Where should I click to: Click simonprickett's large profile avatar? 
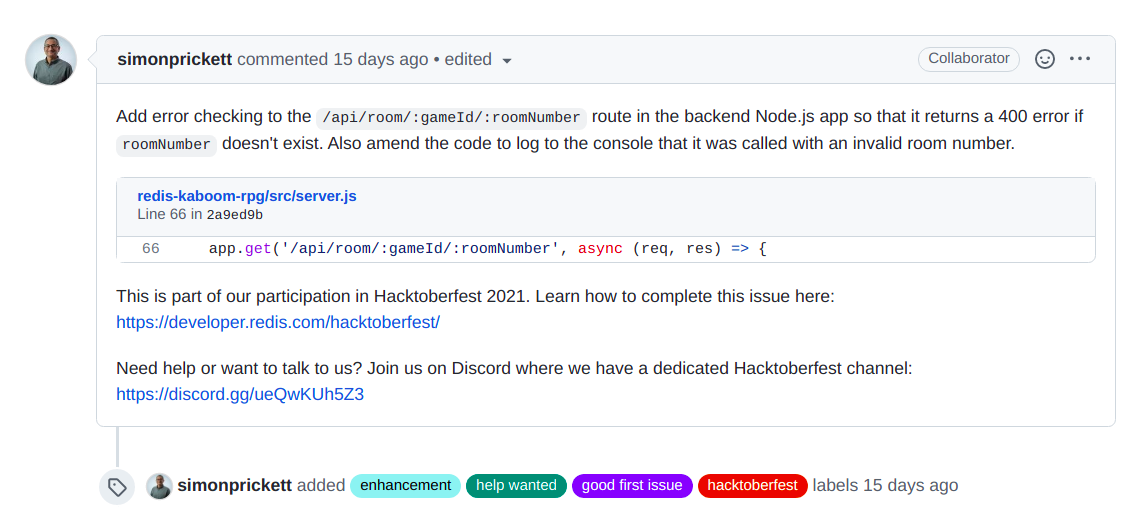[x=51, y=59]
